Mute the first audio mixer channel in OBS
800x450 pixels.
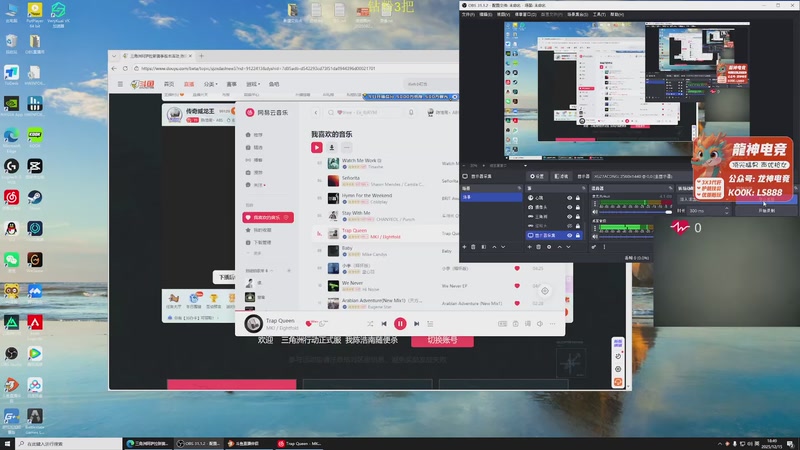(x=595, y=212)
